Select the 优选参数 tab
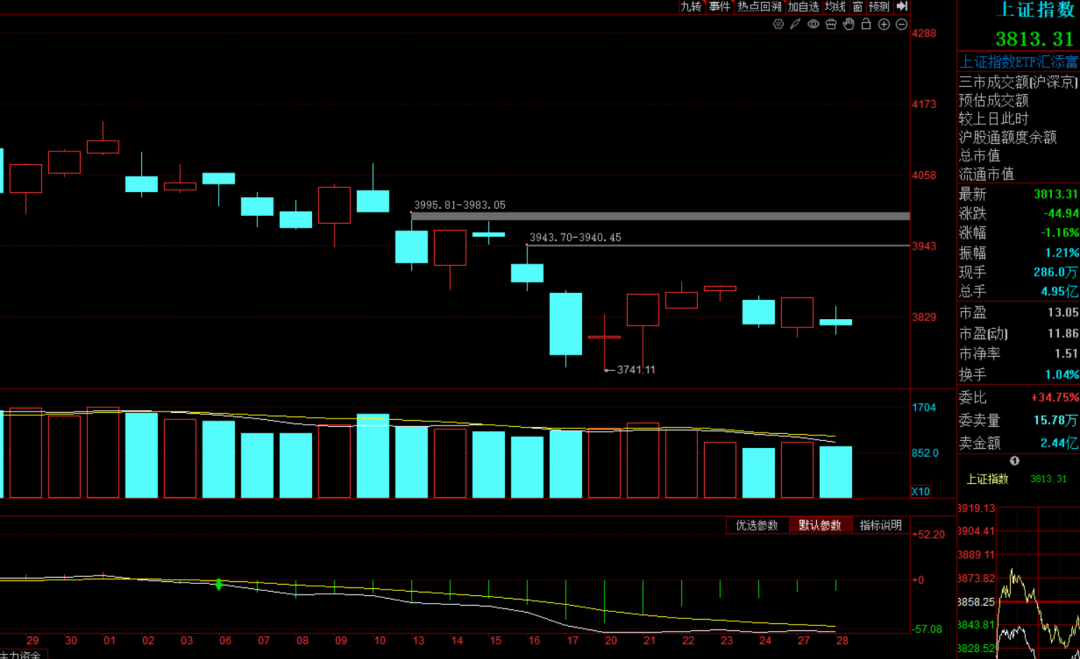The width and height of the screenshot is (1080, 659). [x=757, y=525]
